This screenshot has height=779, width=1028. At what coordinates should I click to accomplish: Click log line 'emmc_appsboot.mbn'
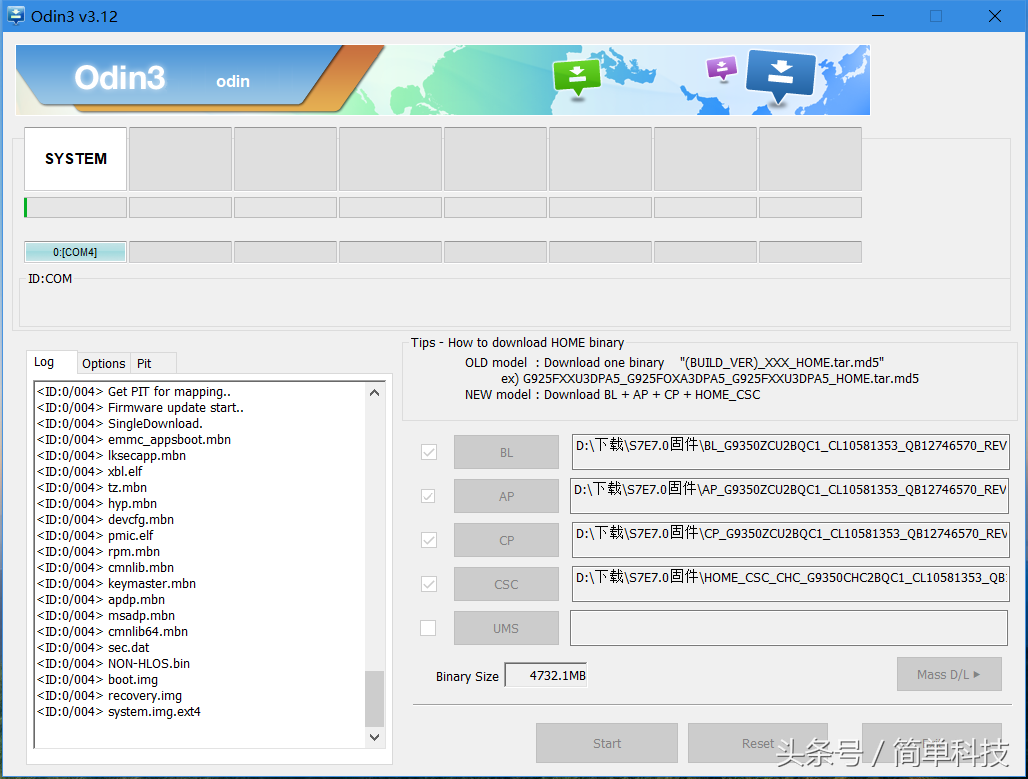click(x=134, y=439)
